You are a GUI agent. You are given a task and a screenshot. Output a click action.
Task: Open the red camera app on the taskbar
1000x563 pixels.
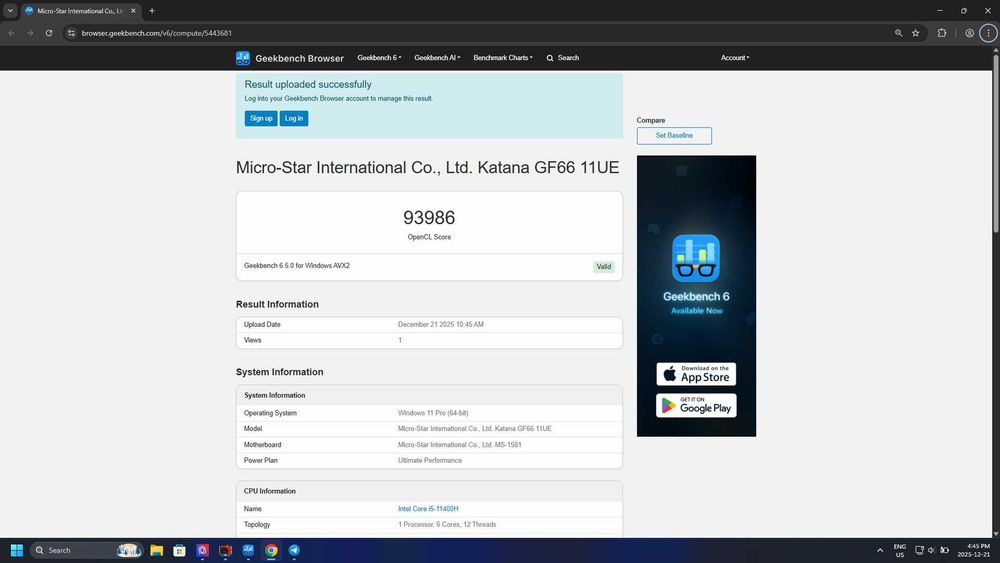(225, 550)
